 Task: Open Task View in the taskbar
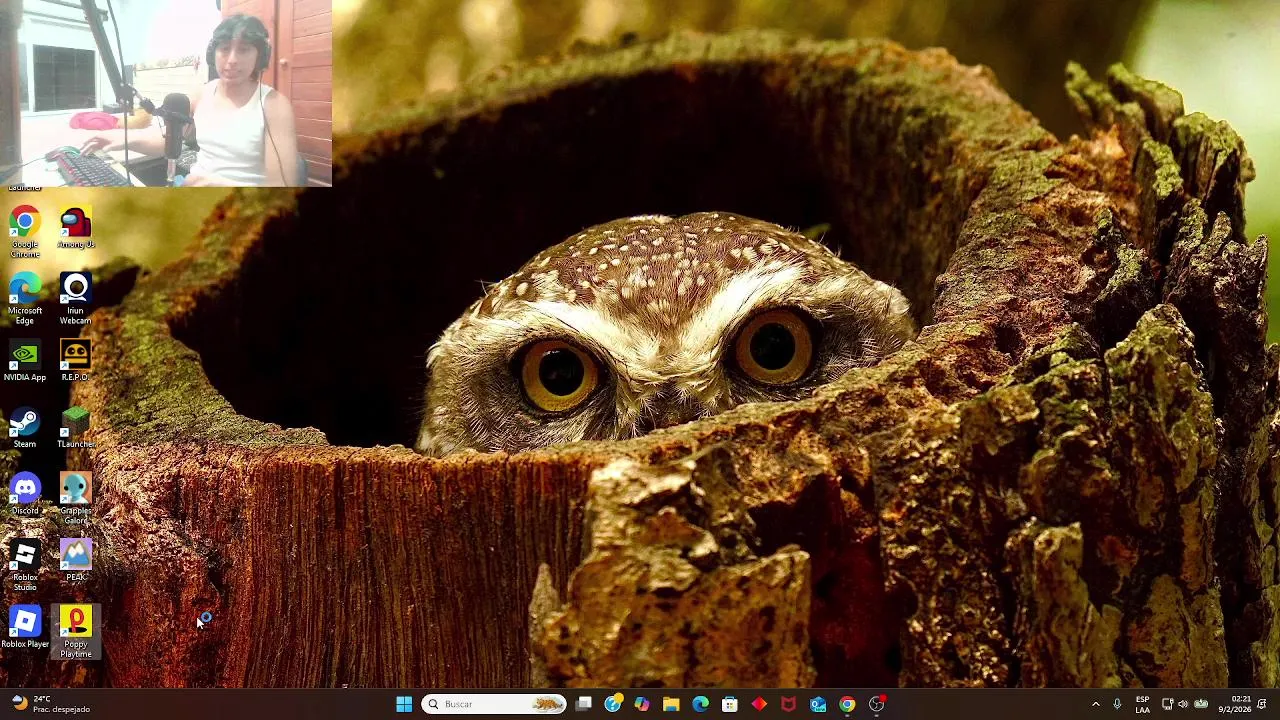[584, 704]
